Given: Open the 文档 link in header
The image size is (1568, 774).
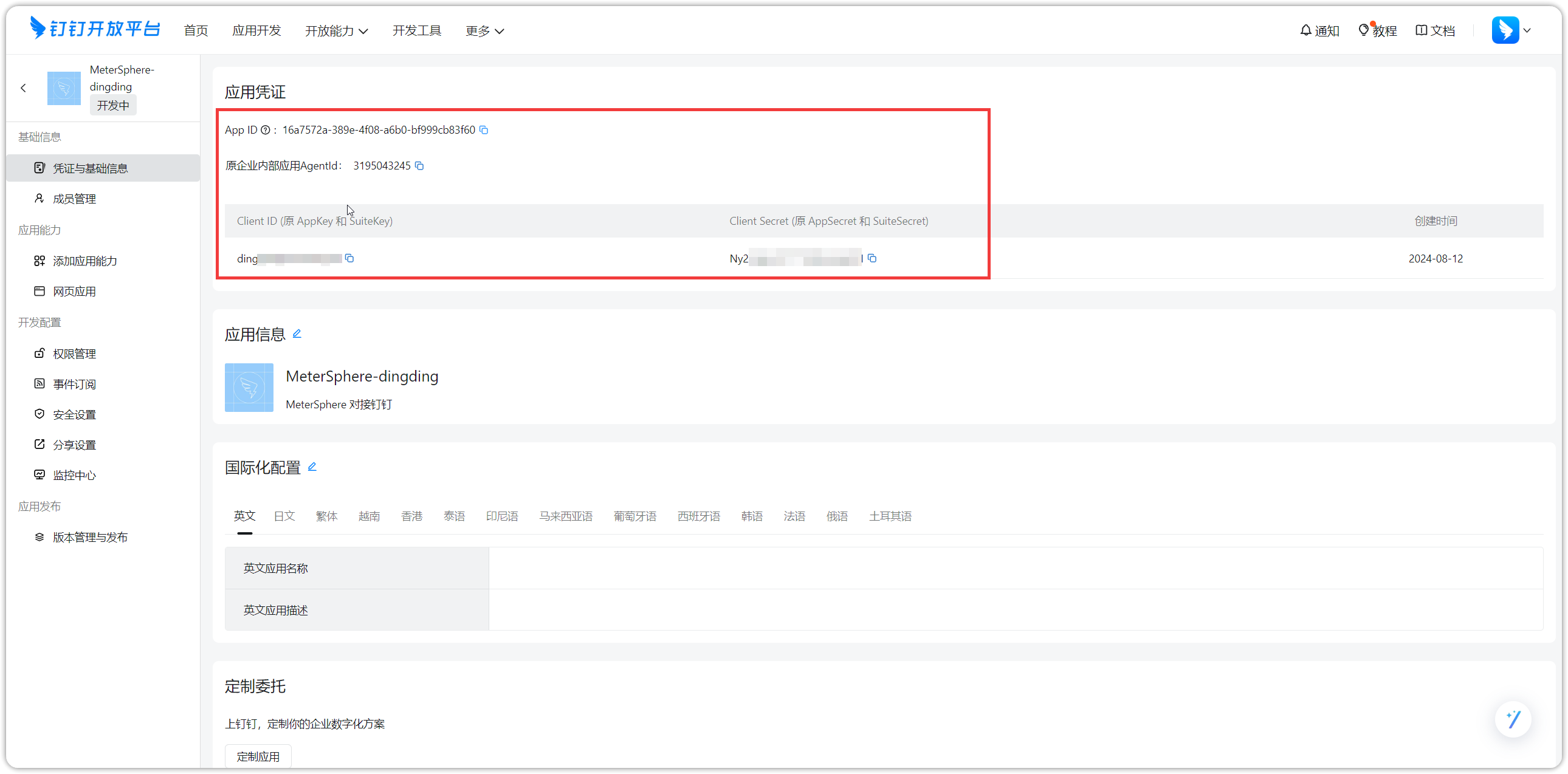Looking at the screenshot, I should [x=1436, y=30].
